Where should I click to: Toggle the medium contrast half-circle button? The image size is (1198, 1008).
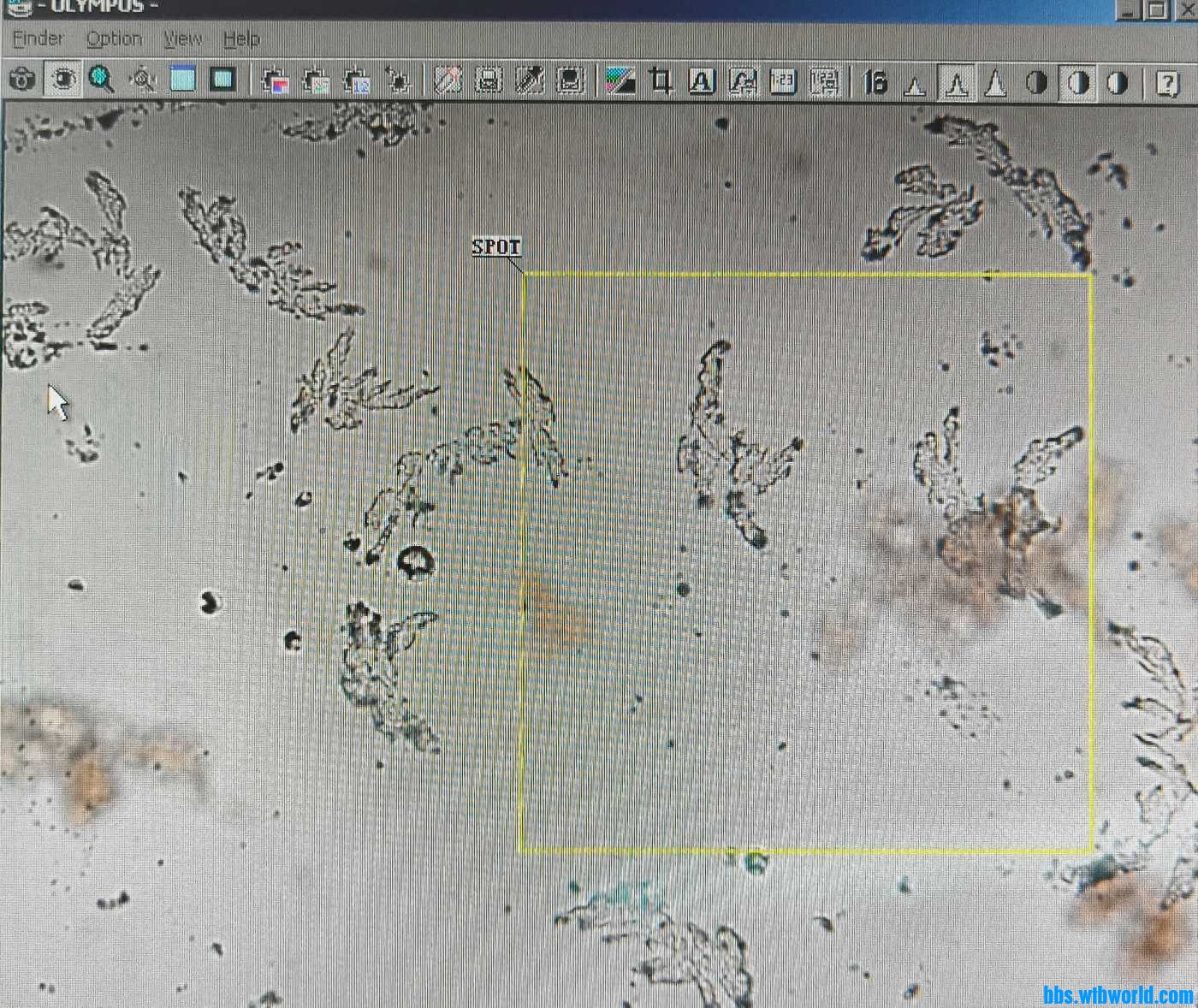(1077, 84)
